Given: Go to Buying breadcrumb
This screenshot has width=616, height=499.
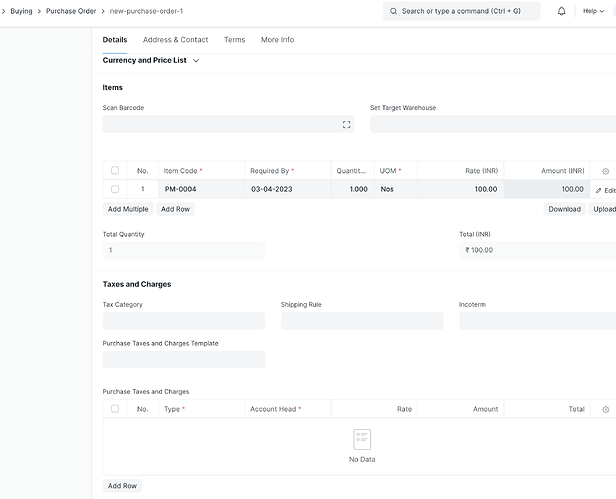Looking at the screenshot, I should tap(21, 11).
